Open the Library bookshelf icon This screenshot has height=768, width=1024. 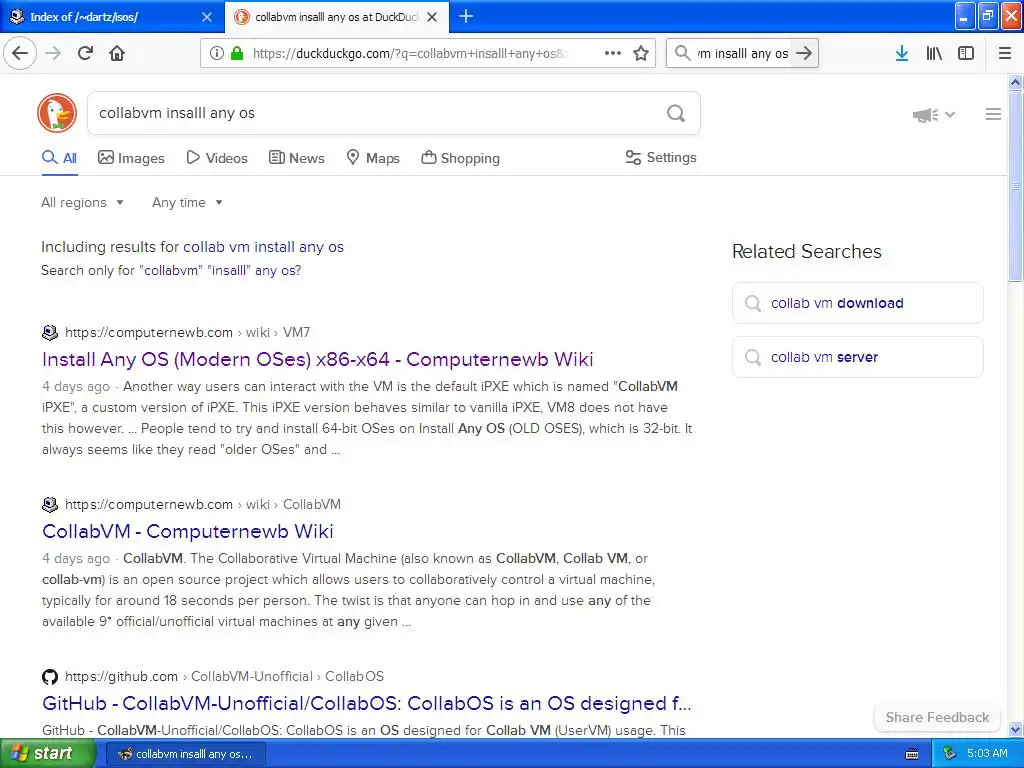coord(934,53)
